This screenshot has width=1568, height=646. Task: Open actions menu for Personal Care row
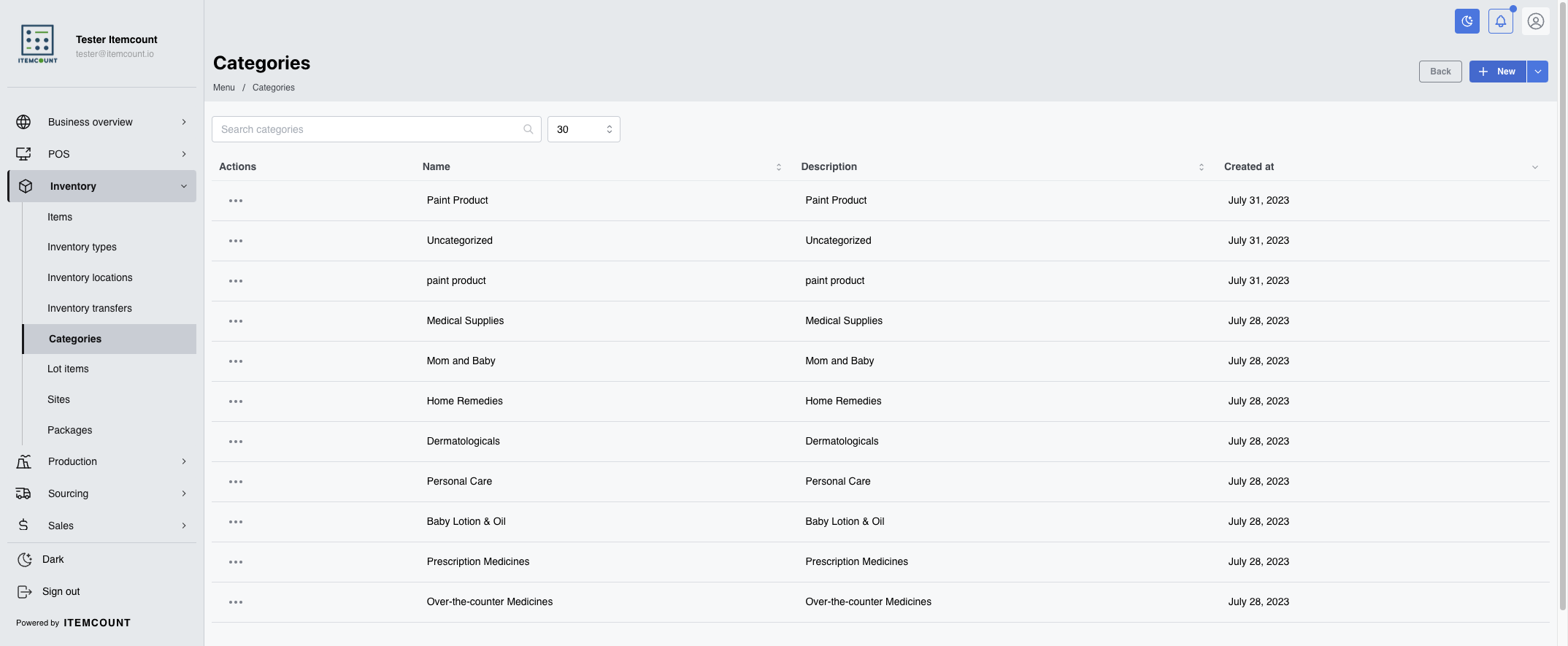[x=236, y=482]
